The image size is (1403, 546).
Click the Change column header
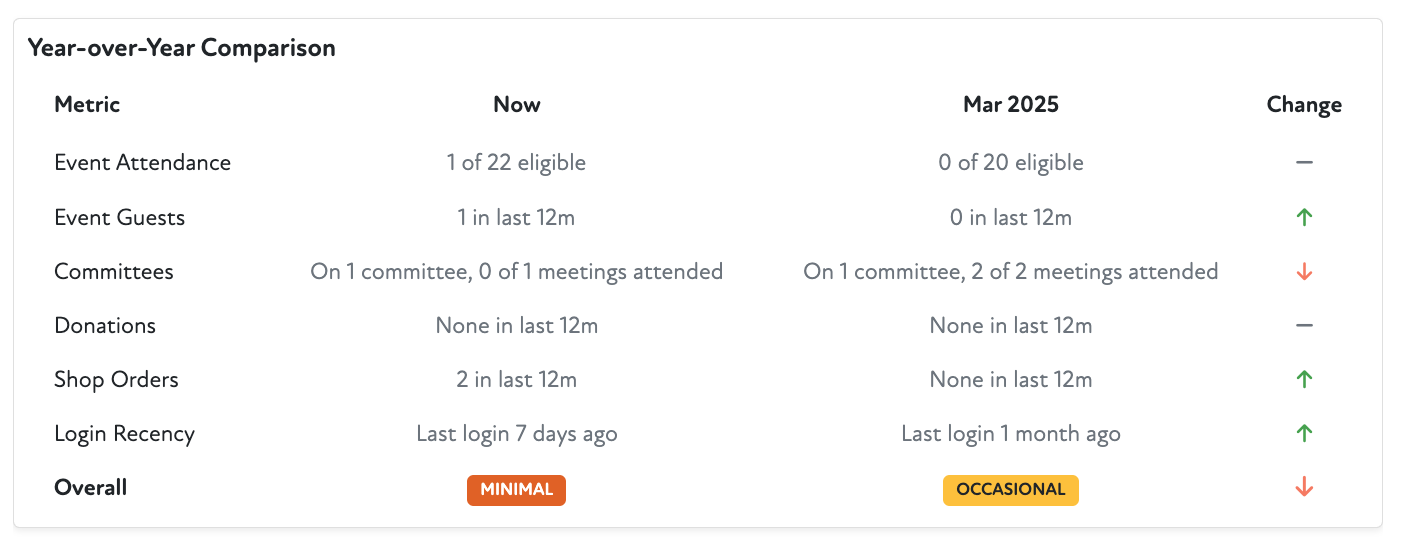[x=1303, y=105]
